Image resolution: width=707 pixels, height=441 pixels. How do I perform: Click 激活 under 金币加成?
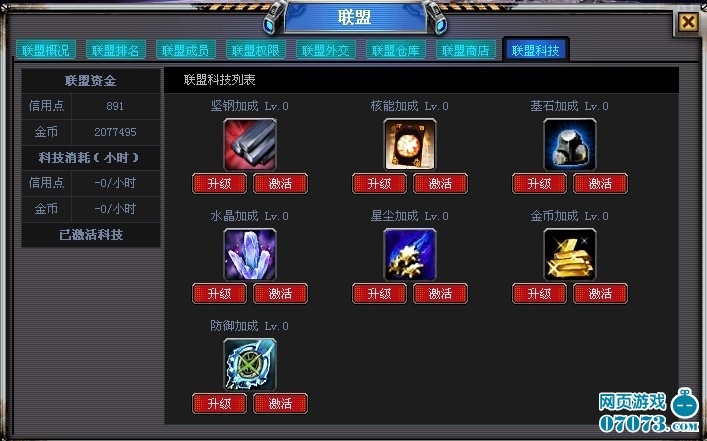point(601,294)
